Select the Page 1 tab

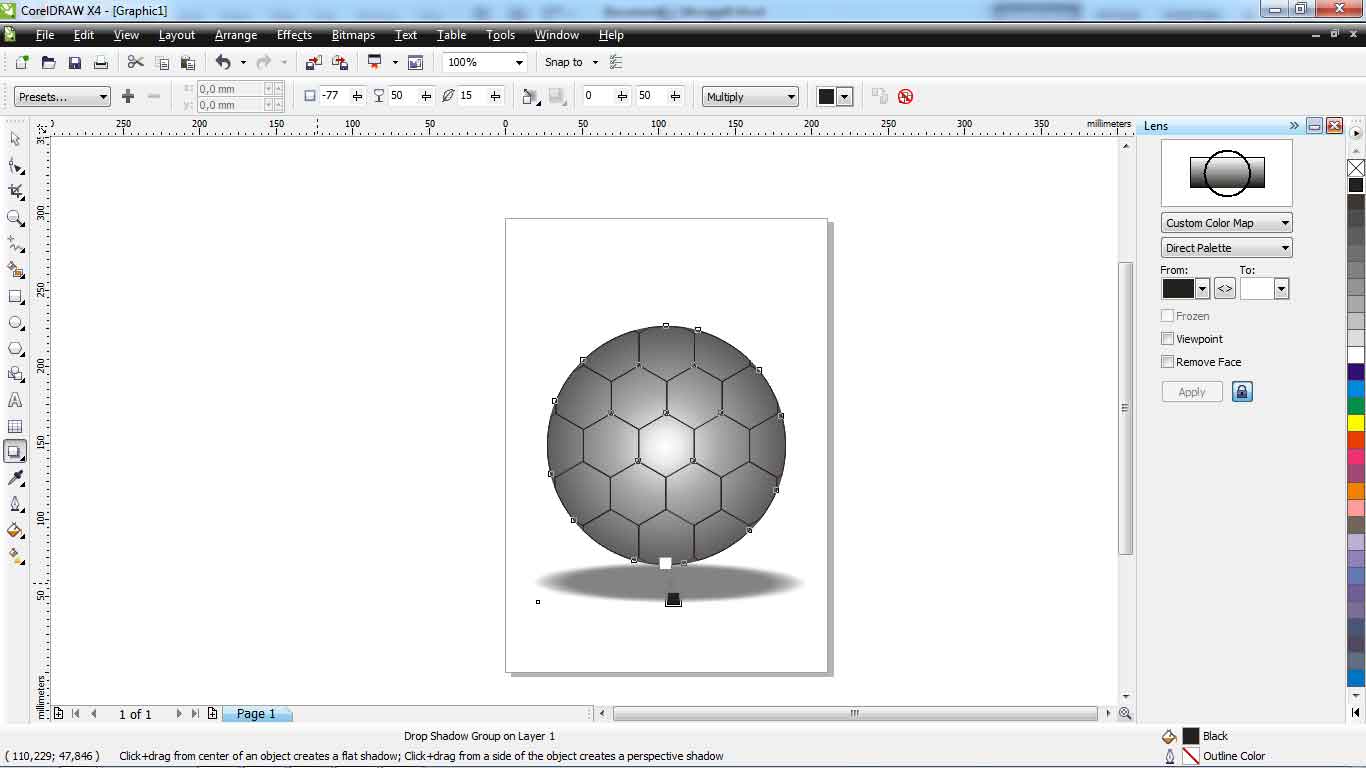[256, 714]
